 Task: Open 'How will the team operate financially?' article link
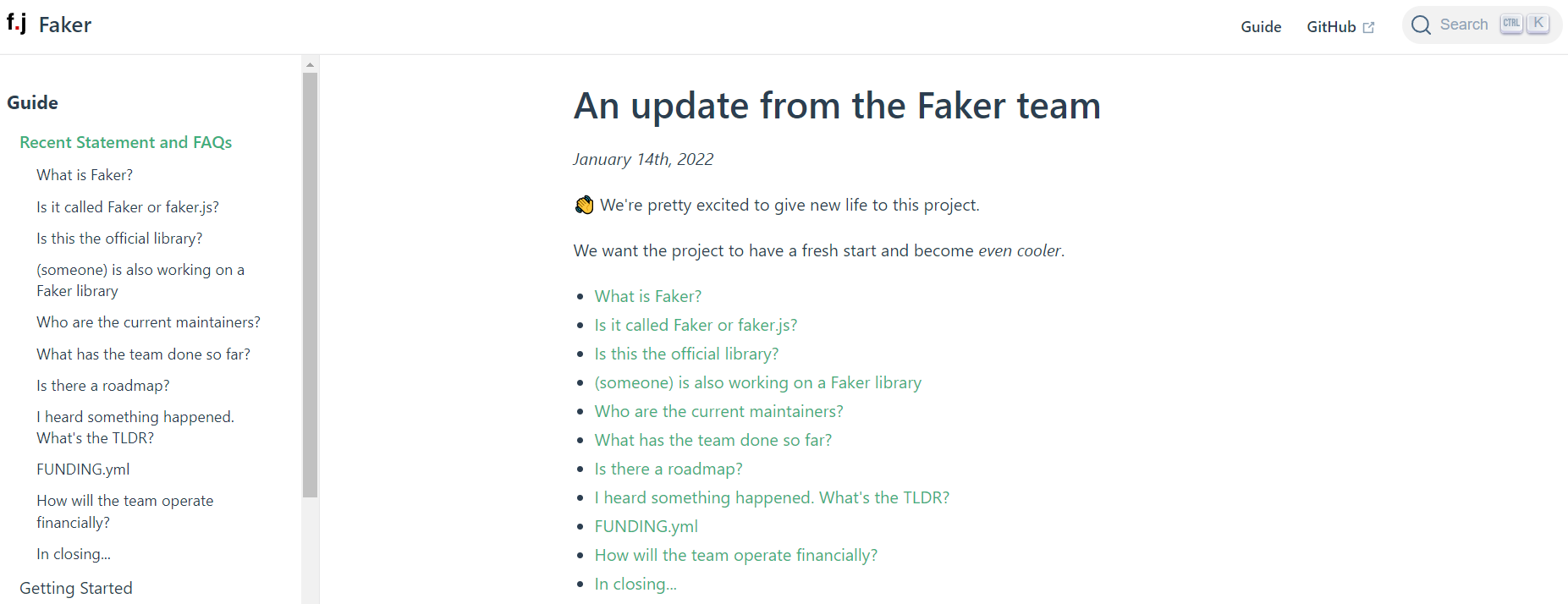tap(735, 555)
